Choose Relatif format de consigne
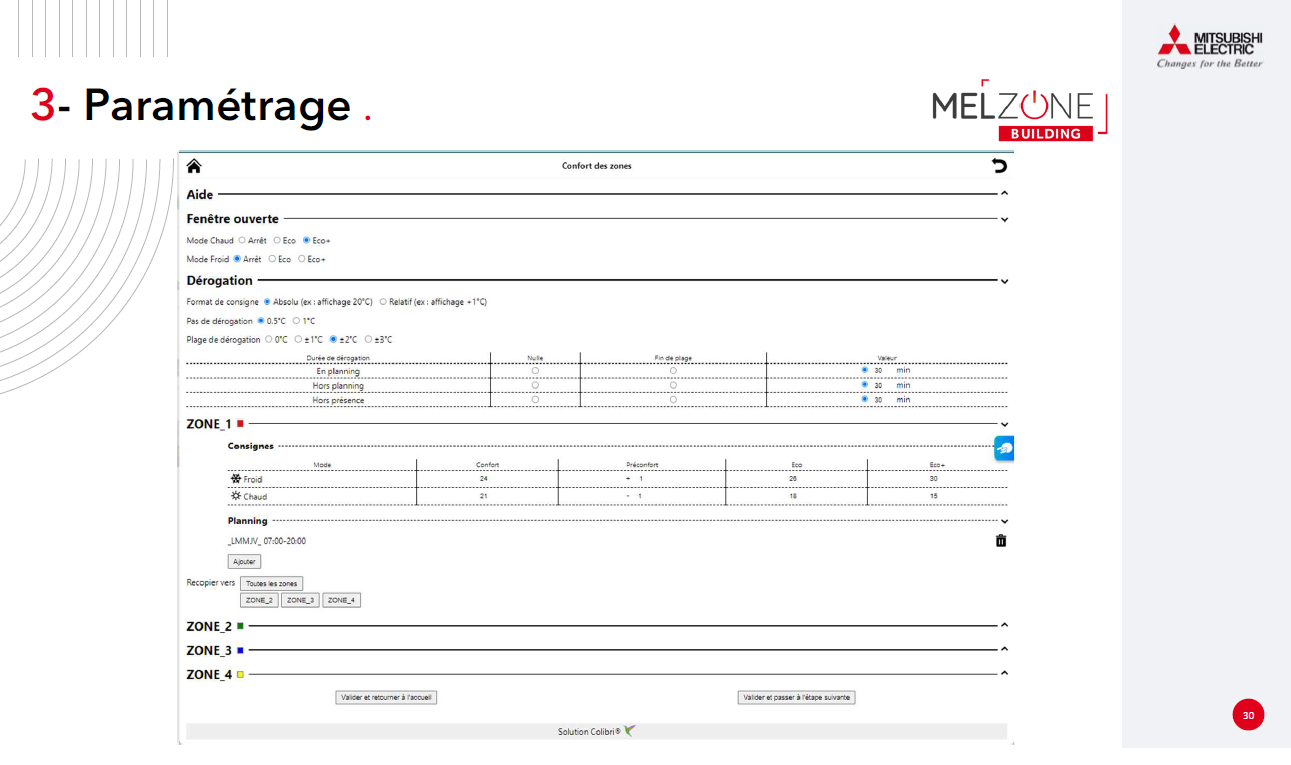This screenshot has height=765, width=1291. 383,302
